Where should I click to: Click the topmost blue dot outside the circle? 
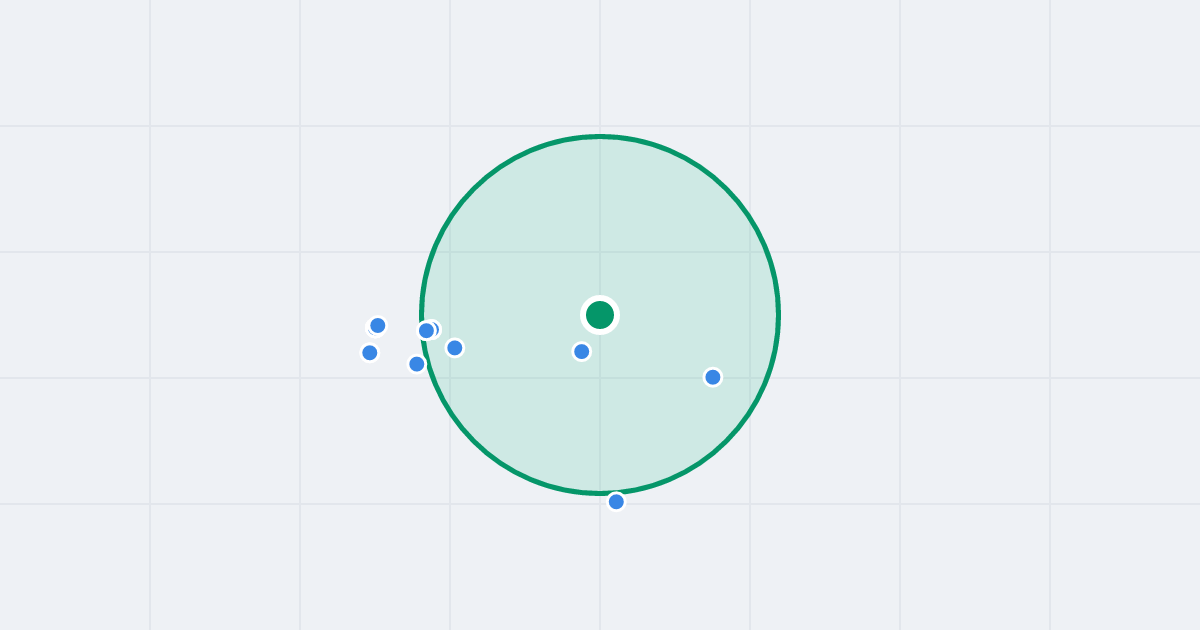click(x=378, y=325)
